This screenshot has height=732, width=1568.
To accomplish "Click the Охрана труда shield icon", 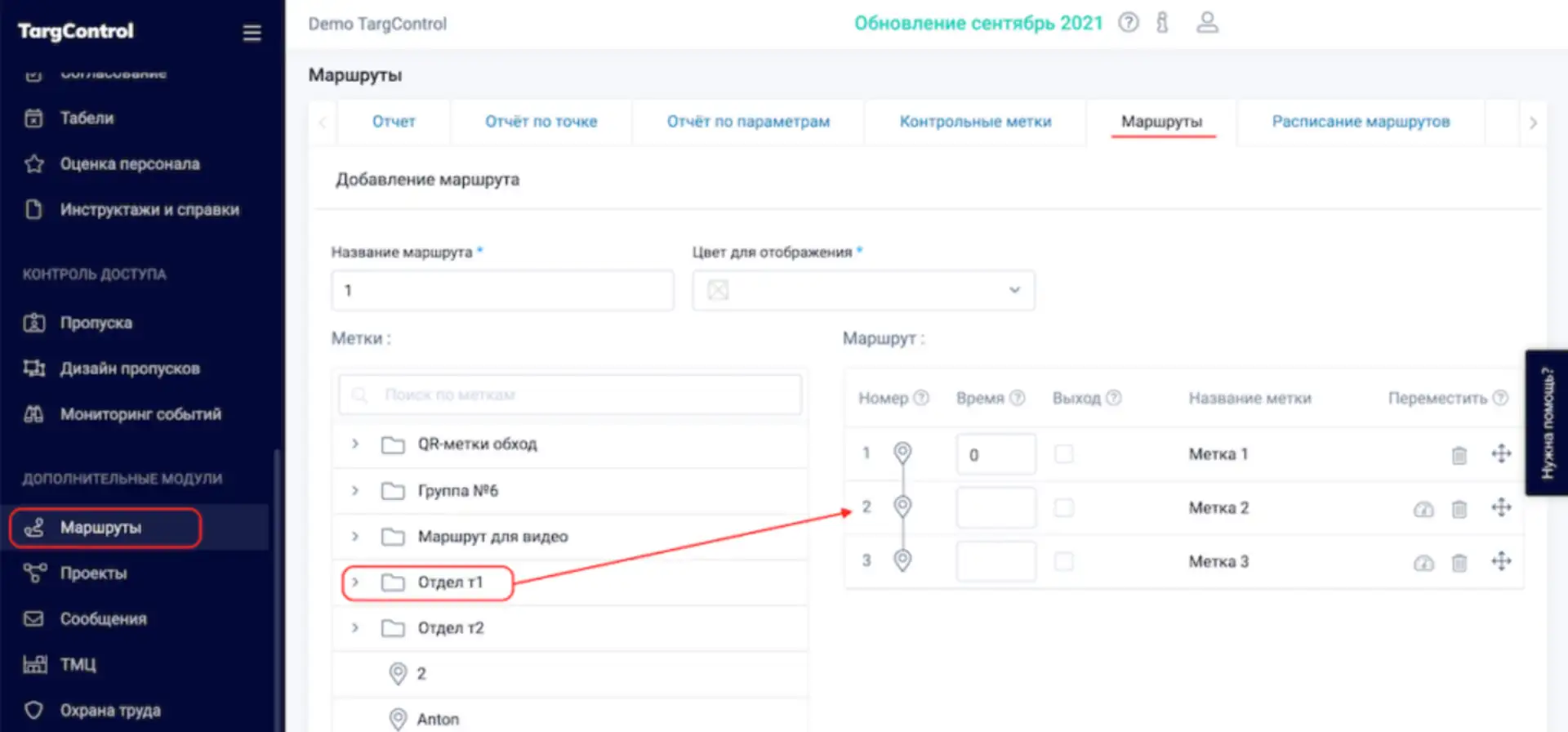I will [x=33, y=710].
